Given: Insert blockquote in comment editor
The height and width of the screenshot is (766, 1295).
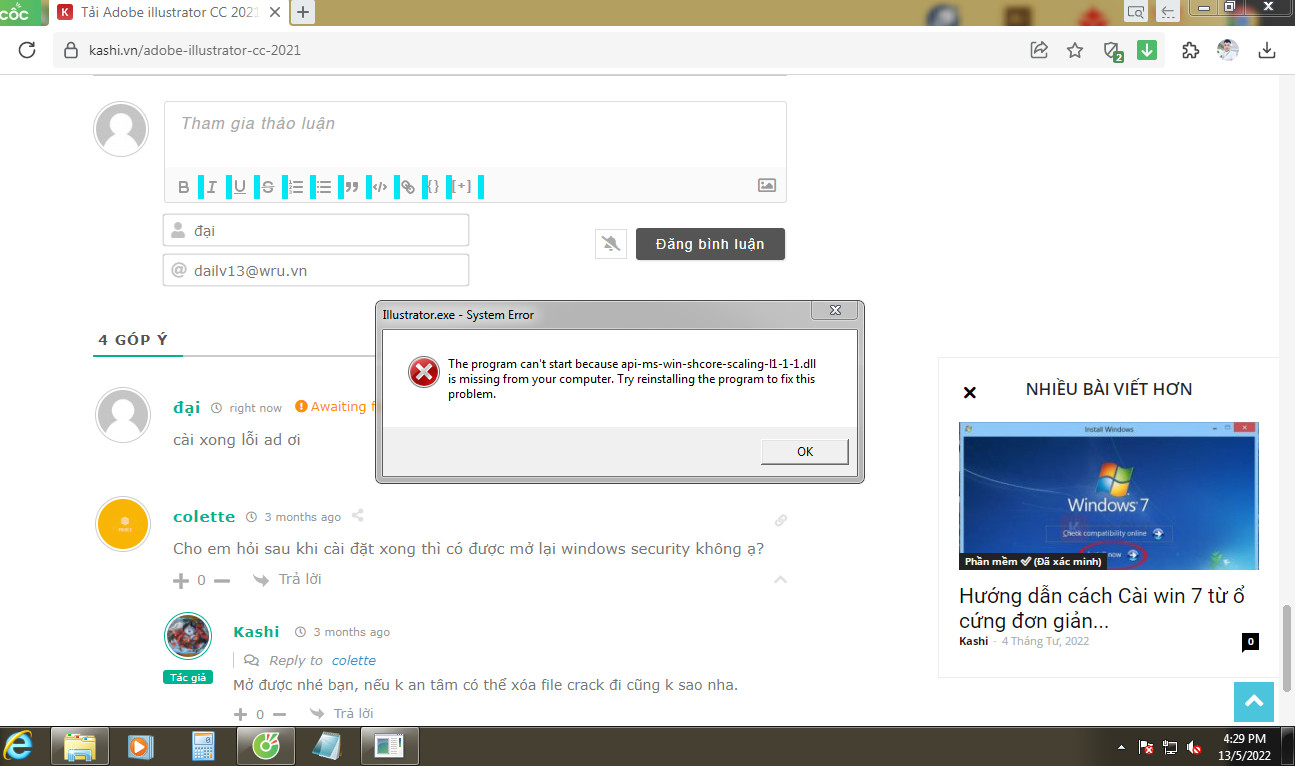Looking at the screenshot, I should (x=352, y=187).
